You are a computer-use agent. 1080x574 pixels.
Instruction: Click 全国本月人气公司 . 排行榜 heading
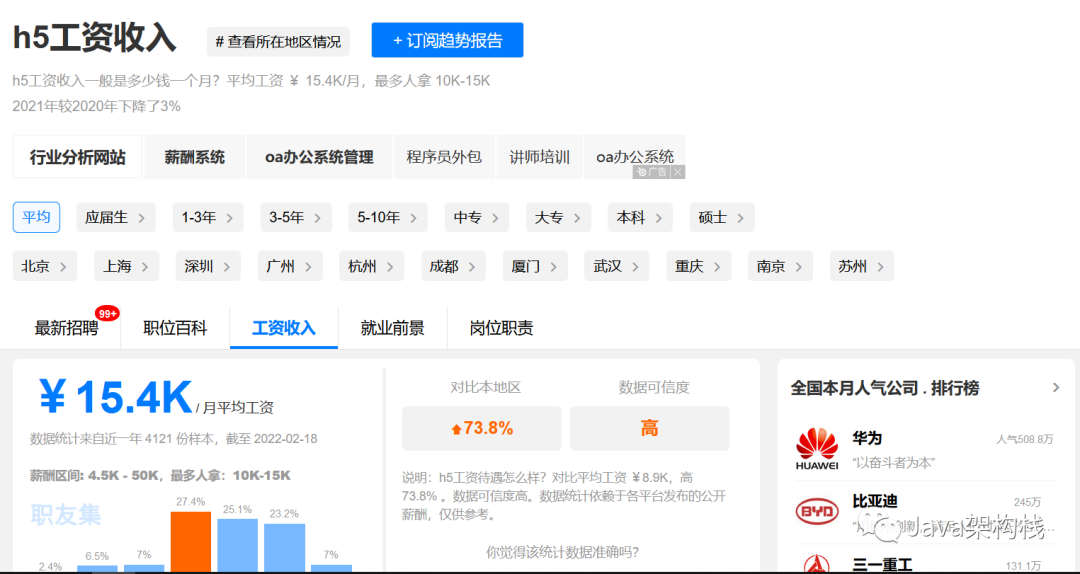coord(884,388)
